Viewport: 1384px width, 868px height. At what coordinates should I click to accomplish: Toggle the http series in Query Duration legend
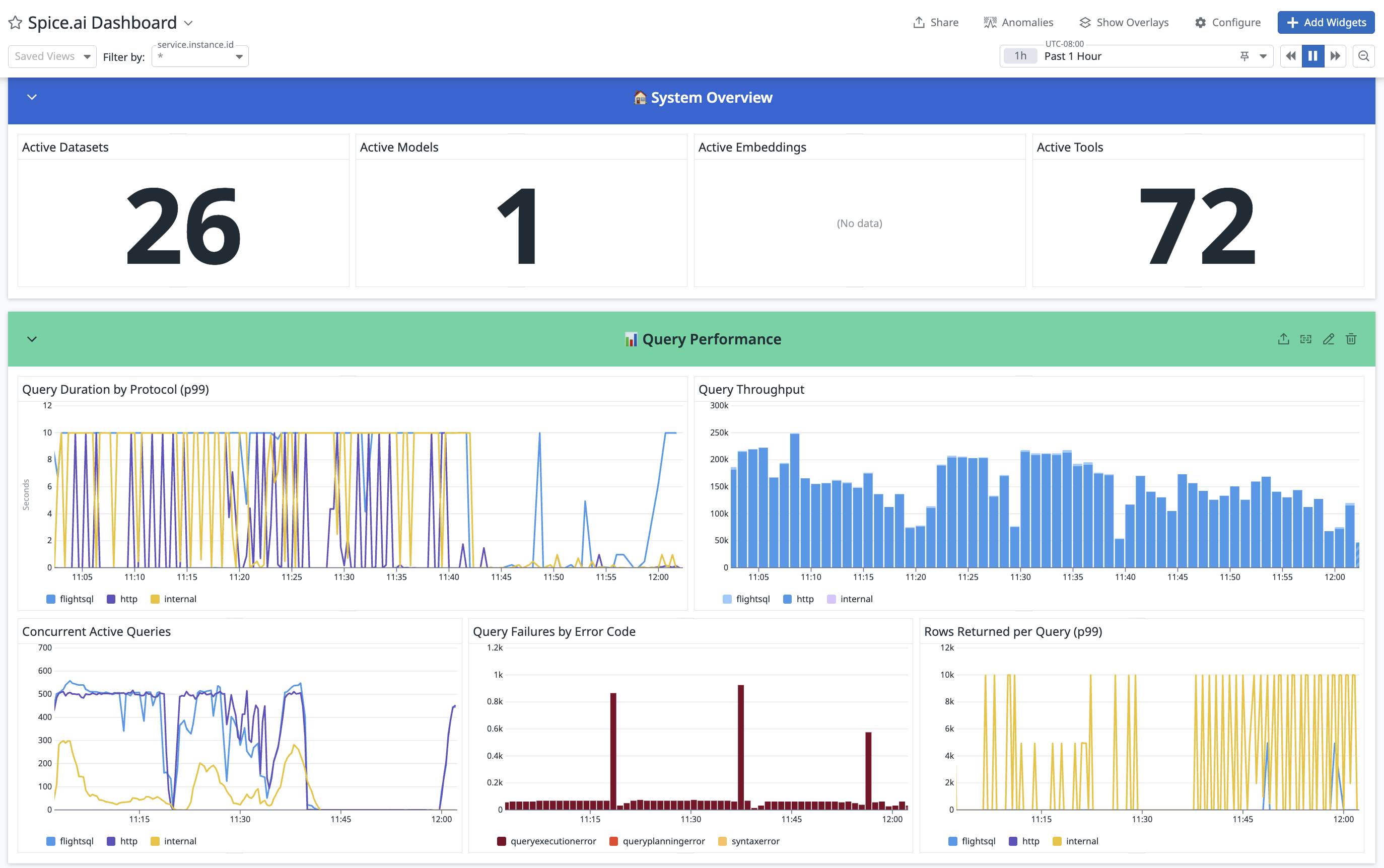(128, 599)
